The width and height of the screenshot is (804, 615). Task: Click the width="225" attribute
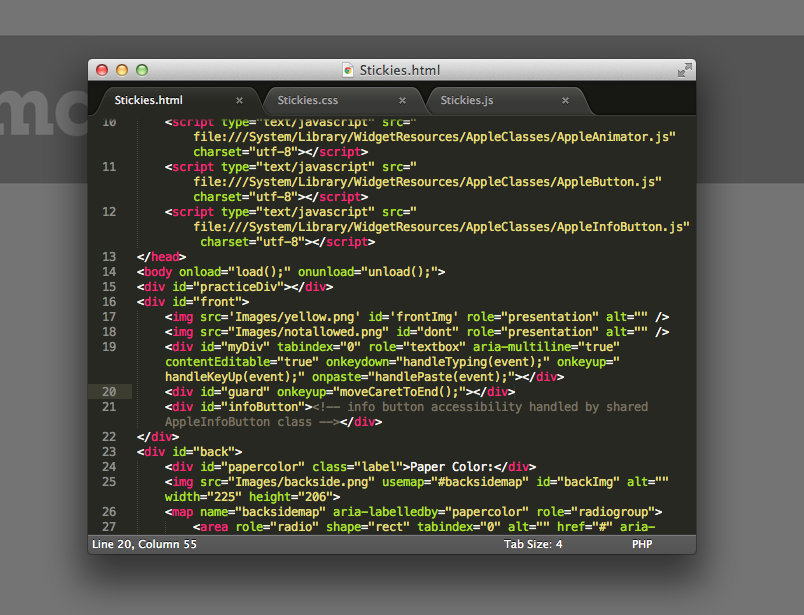pyautogui.click(x=203, y=497)
